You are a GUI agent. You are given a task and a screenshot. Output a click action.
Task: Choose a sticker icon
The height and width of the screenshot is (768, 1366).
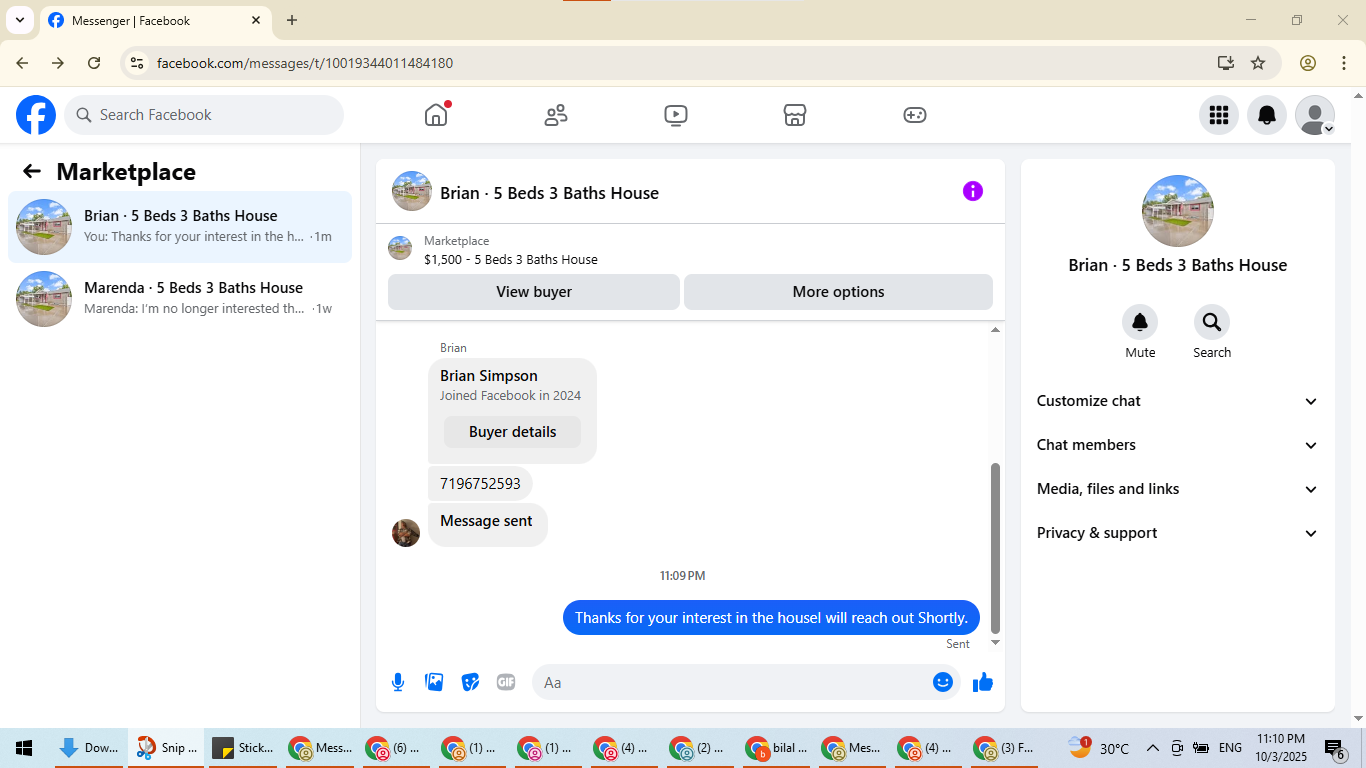point(470,682)
